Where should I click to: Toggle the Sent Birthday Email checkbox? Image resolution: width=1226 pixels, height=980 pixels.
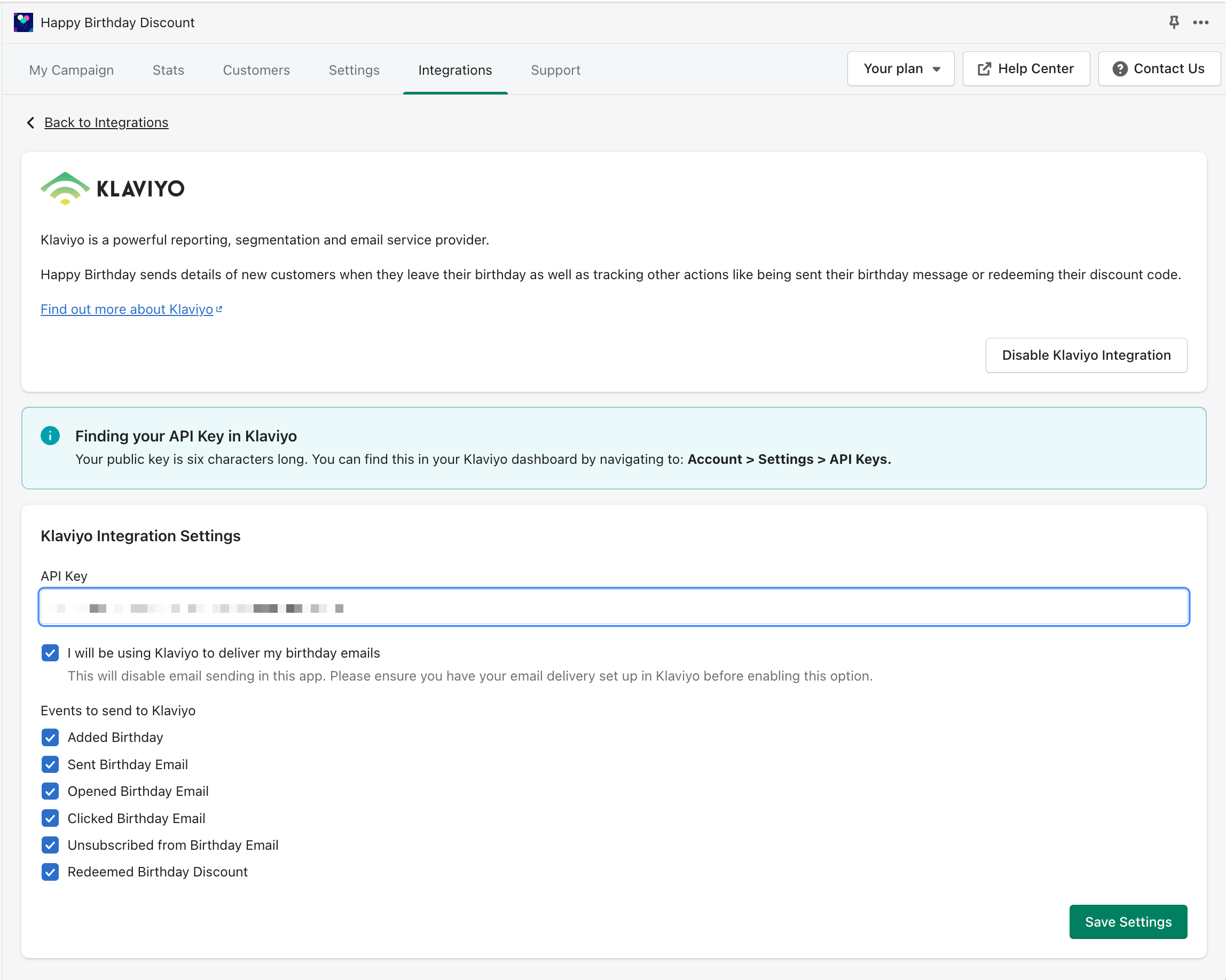[x=50, y=764]
